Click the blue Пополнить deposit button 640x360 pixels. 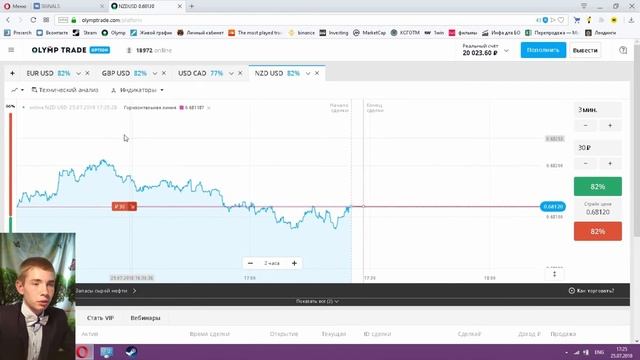click(543, 50)
